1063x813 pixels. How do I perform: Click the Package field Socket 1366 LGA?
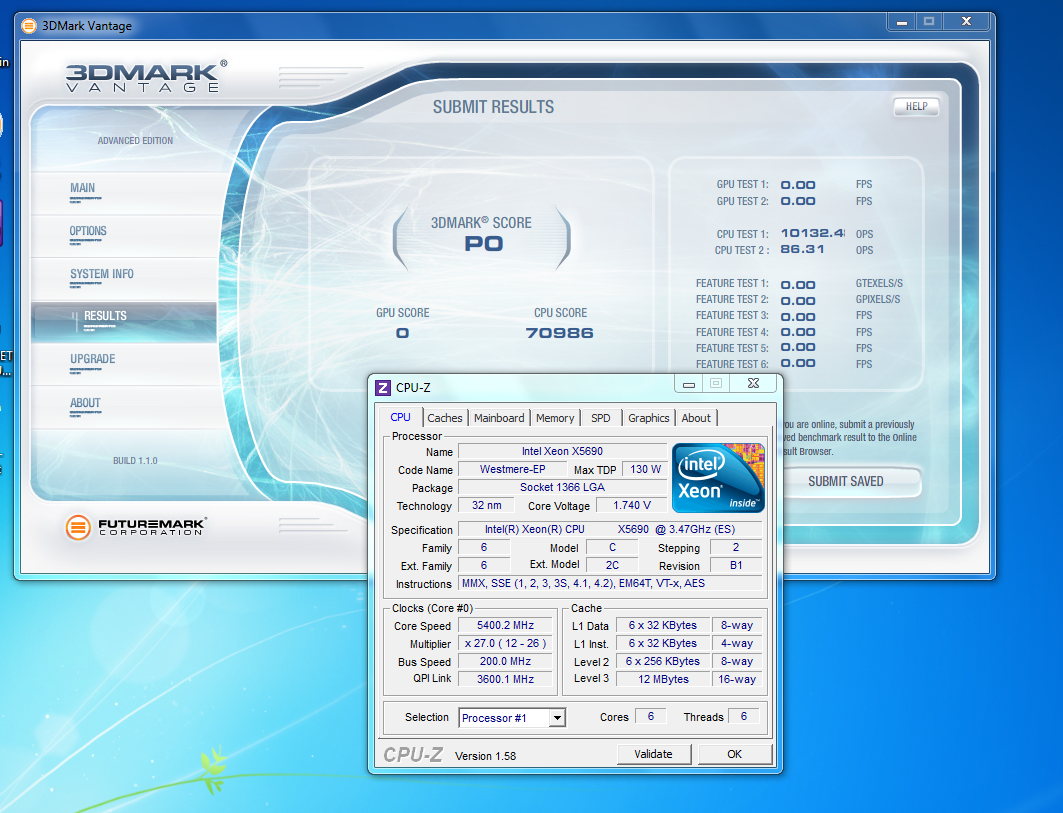562,488
